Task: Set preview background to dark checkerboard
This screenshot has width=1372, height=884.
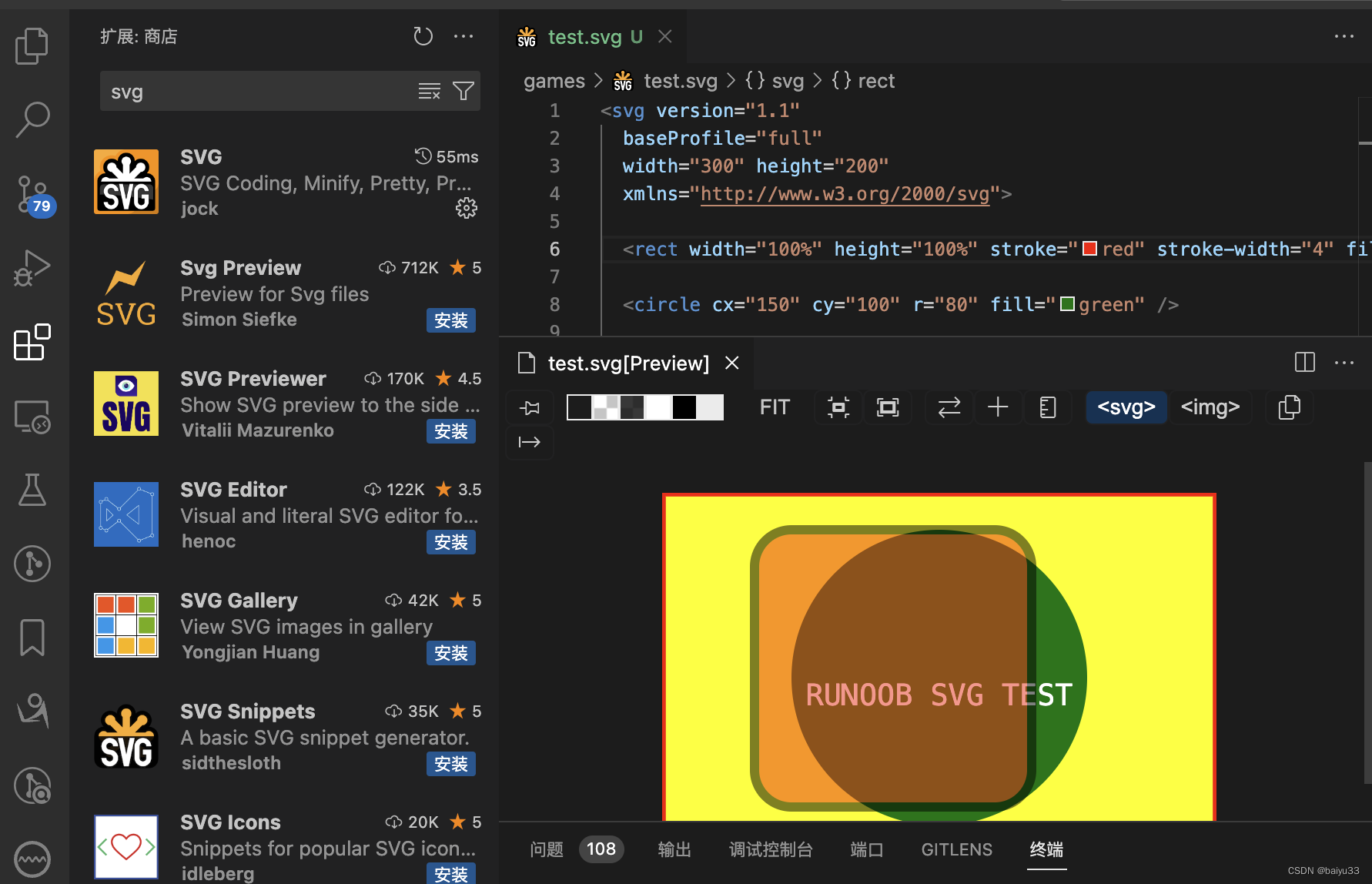Action: pyautogui.click(x=632, y=407)
